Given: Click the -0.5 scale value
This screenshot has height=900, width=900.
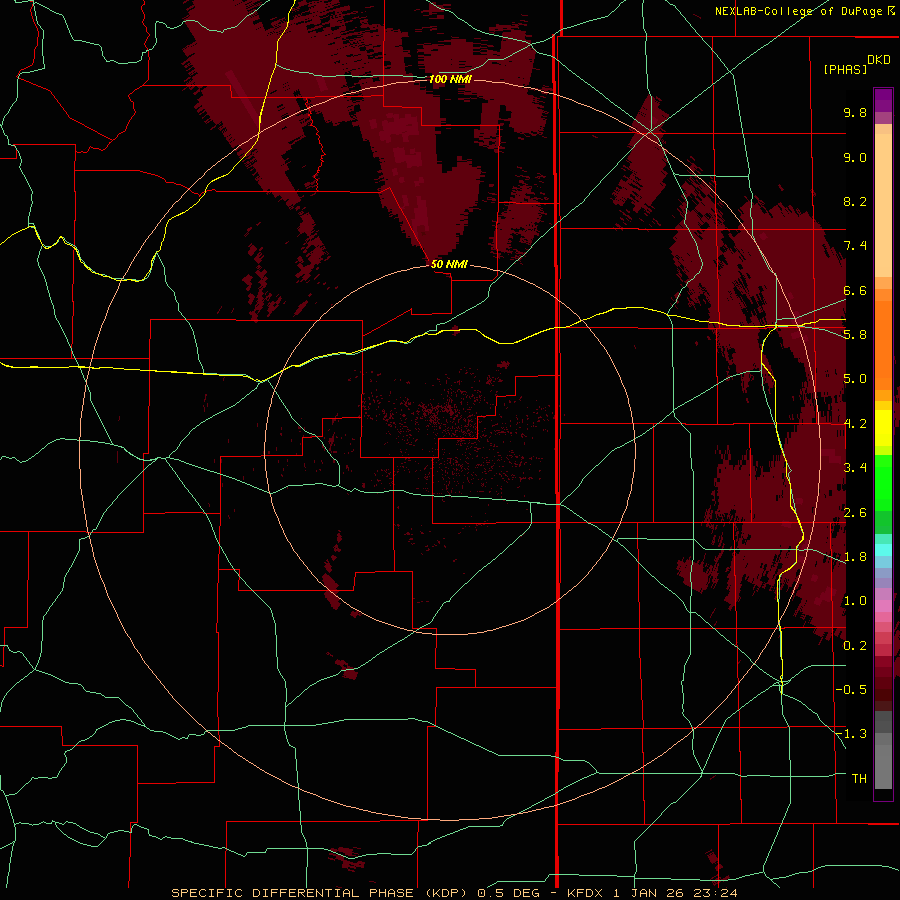Looking at the screenshot, I should 851,690.
